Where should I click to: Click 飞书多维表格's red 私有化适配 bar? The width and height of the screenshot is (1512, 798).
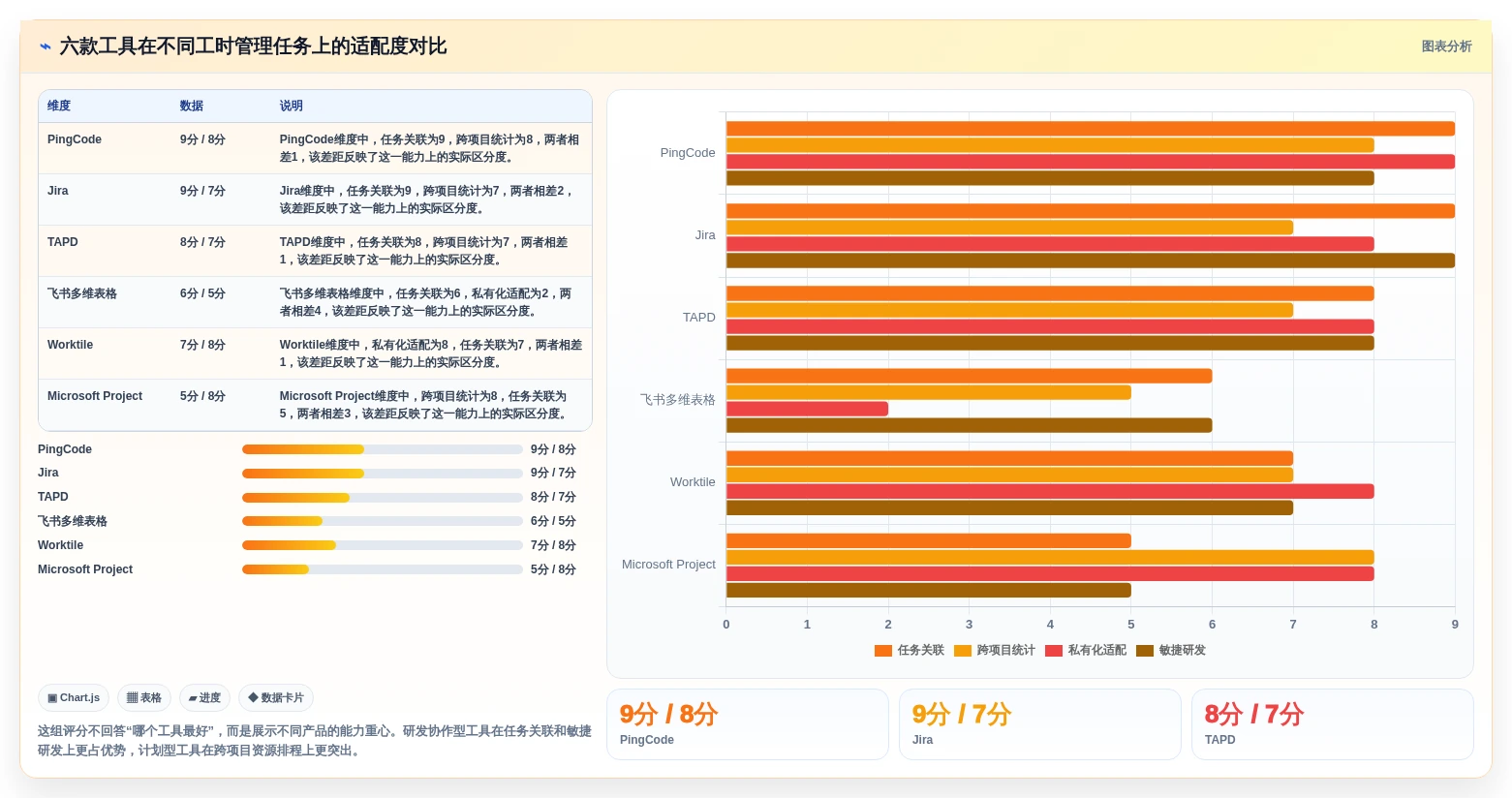point(808,409)
